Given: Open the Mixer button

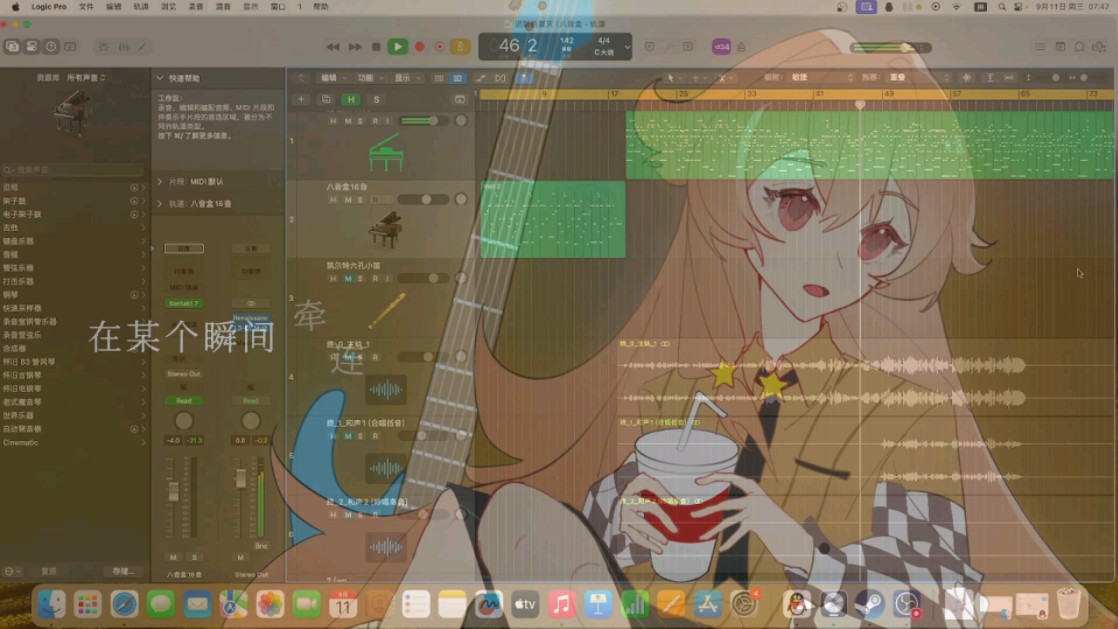Looking at the screenshot, I should pos(123,46).
